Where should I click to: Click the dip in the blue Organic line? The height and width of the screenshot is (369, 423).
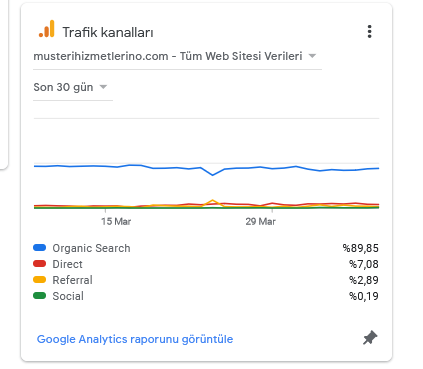(213, 175)
